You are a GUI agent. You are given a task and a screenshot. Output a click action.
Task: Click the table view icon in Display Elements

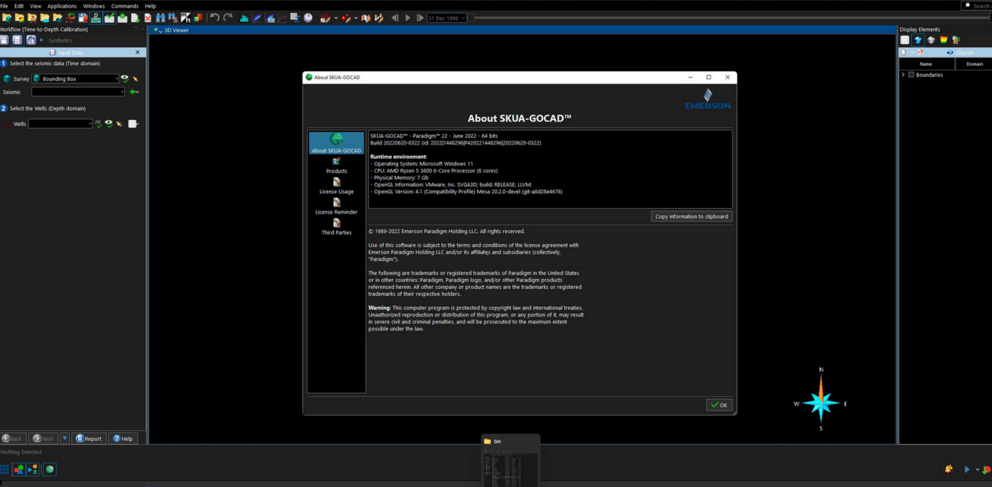point(905,40)
